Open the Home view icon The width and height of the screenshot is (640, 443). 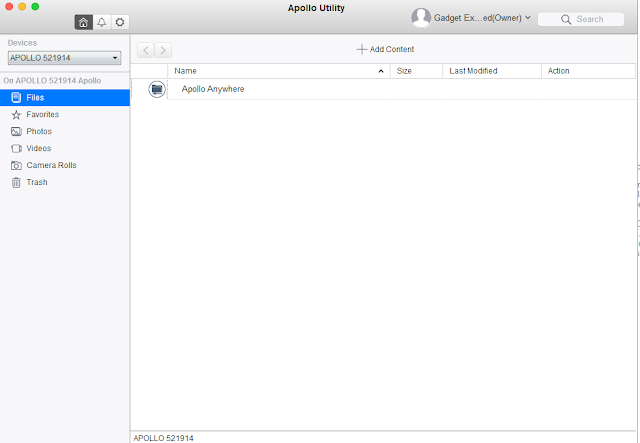pos(83,22)
